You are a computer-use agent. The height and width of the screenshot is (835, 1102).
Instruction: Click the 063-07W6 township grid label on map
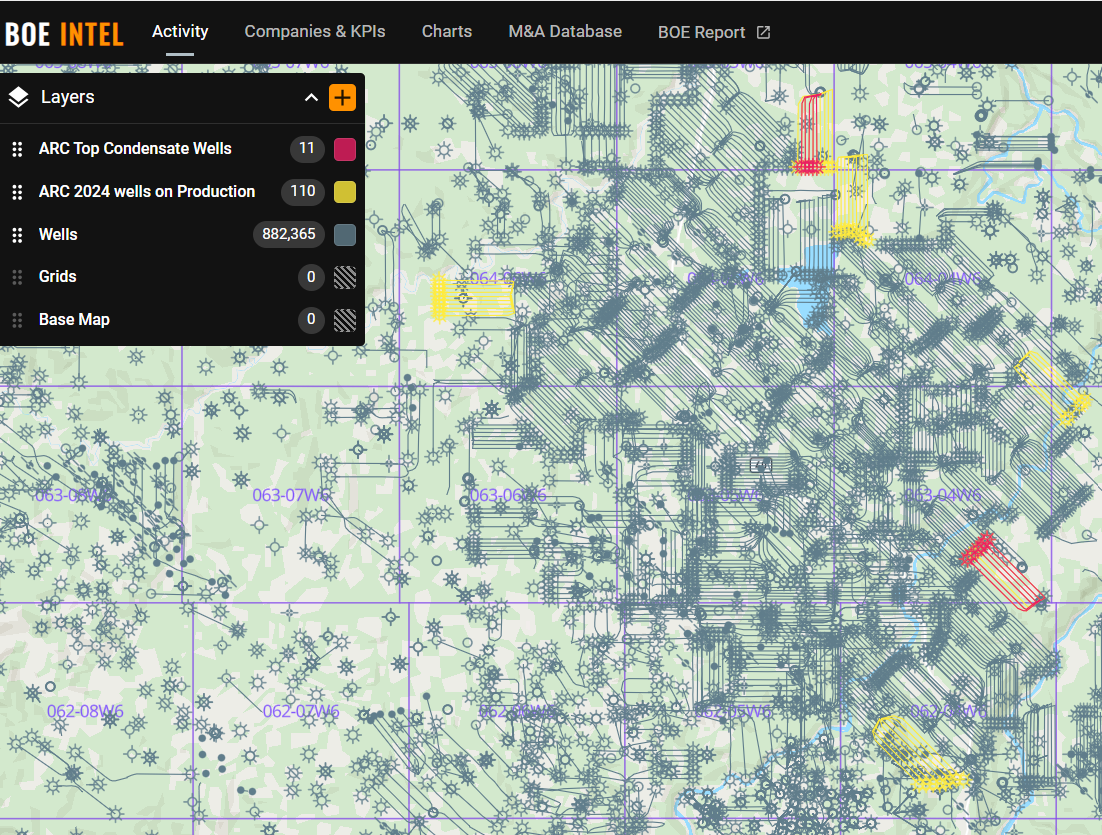point(290,496)
